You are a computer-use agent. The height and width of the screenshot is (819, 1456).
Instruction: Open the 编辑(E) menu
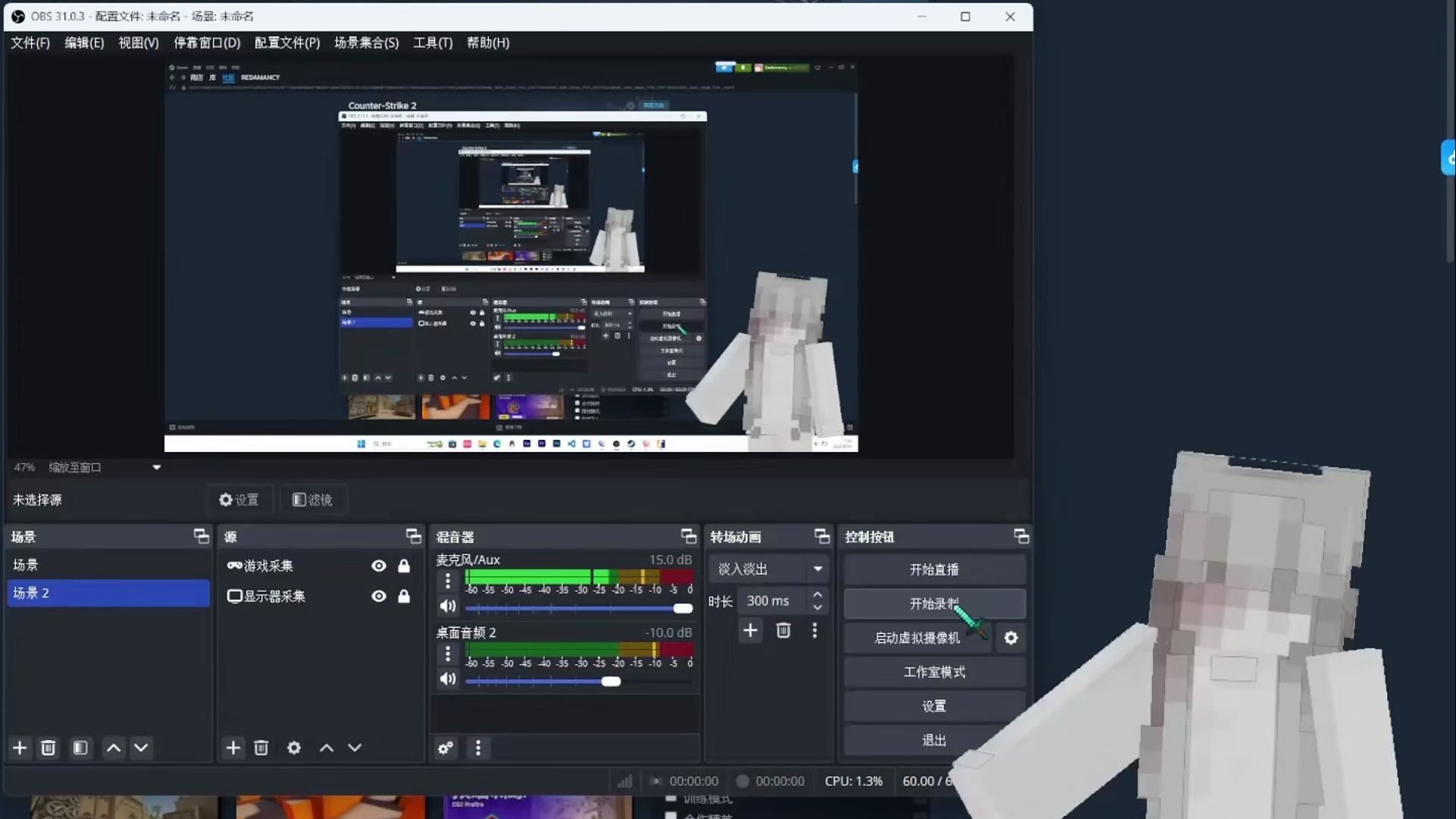tap(84, 42)
